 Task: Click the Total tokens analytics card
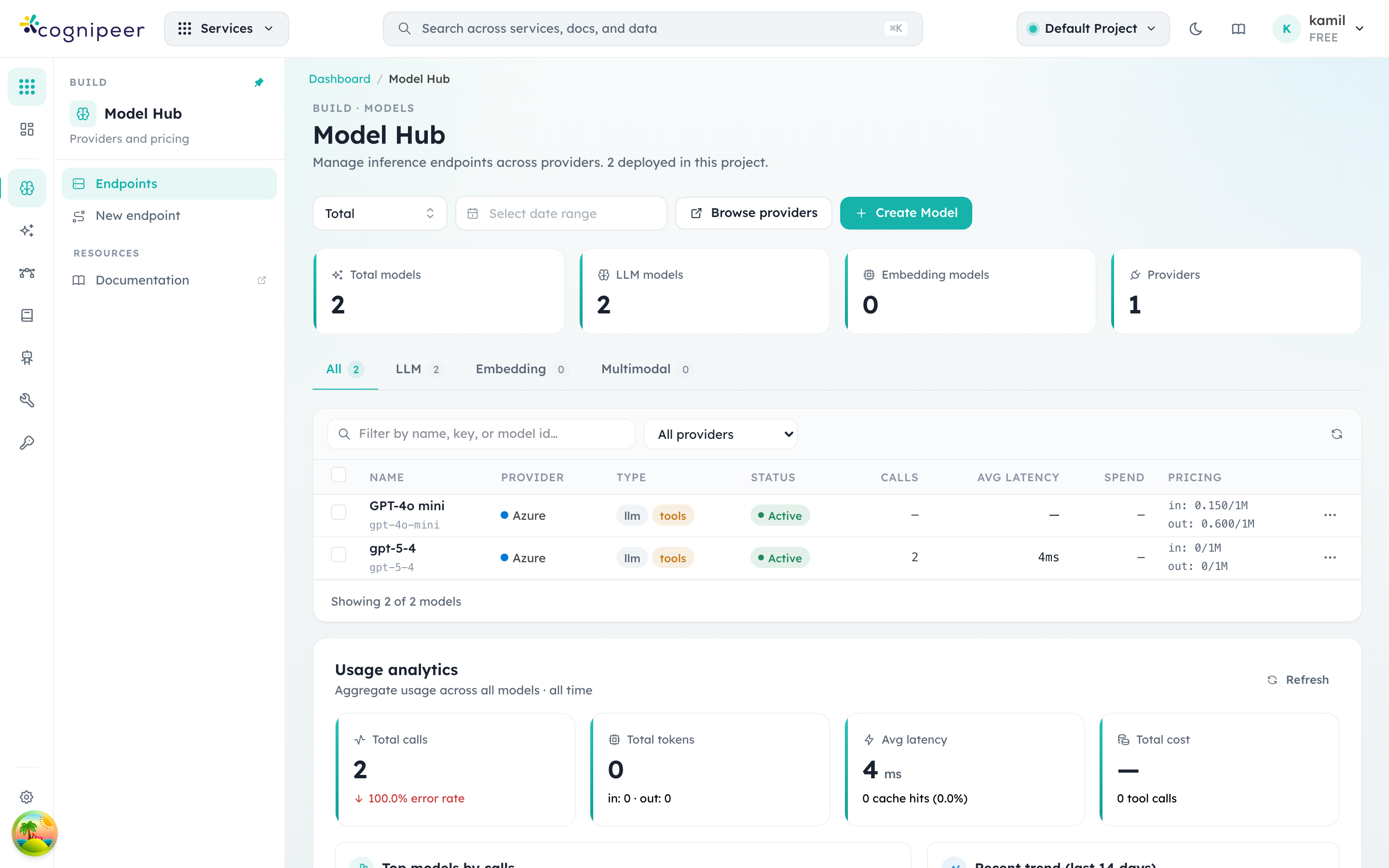coord(710,769)
